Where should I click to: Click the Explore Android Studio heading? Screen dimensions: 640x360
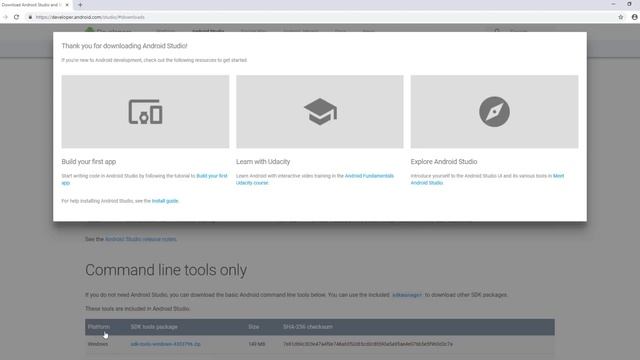click(444, 162)
